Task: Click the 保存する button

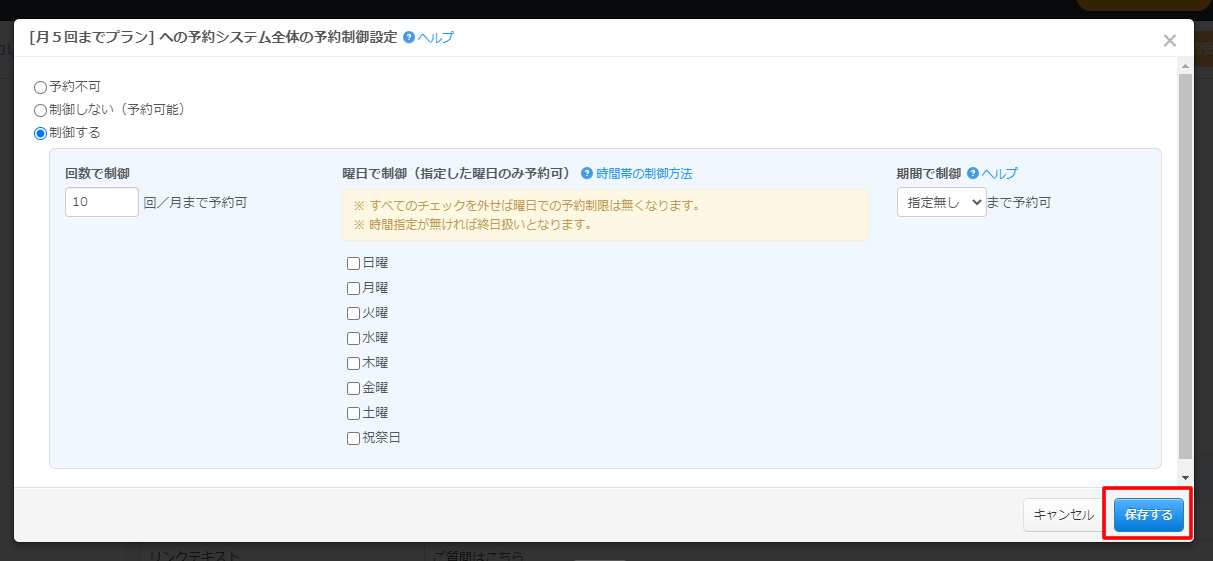Action: [1148, 515]
